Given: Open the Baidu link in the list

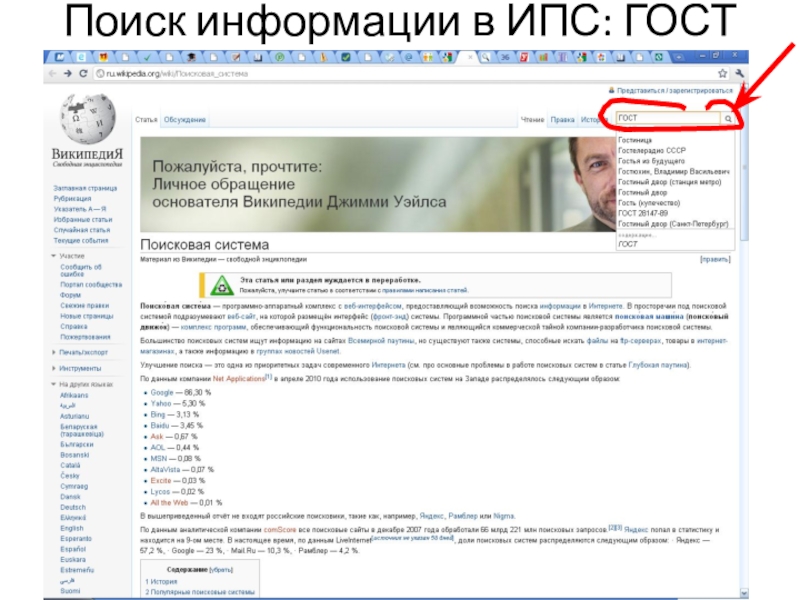Looking at the screenshot, I should [160, 425].
